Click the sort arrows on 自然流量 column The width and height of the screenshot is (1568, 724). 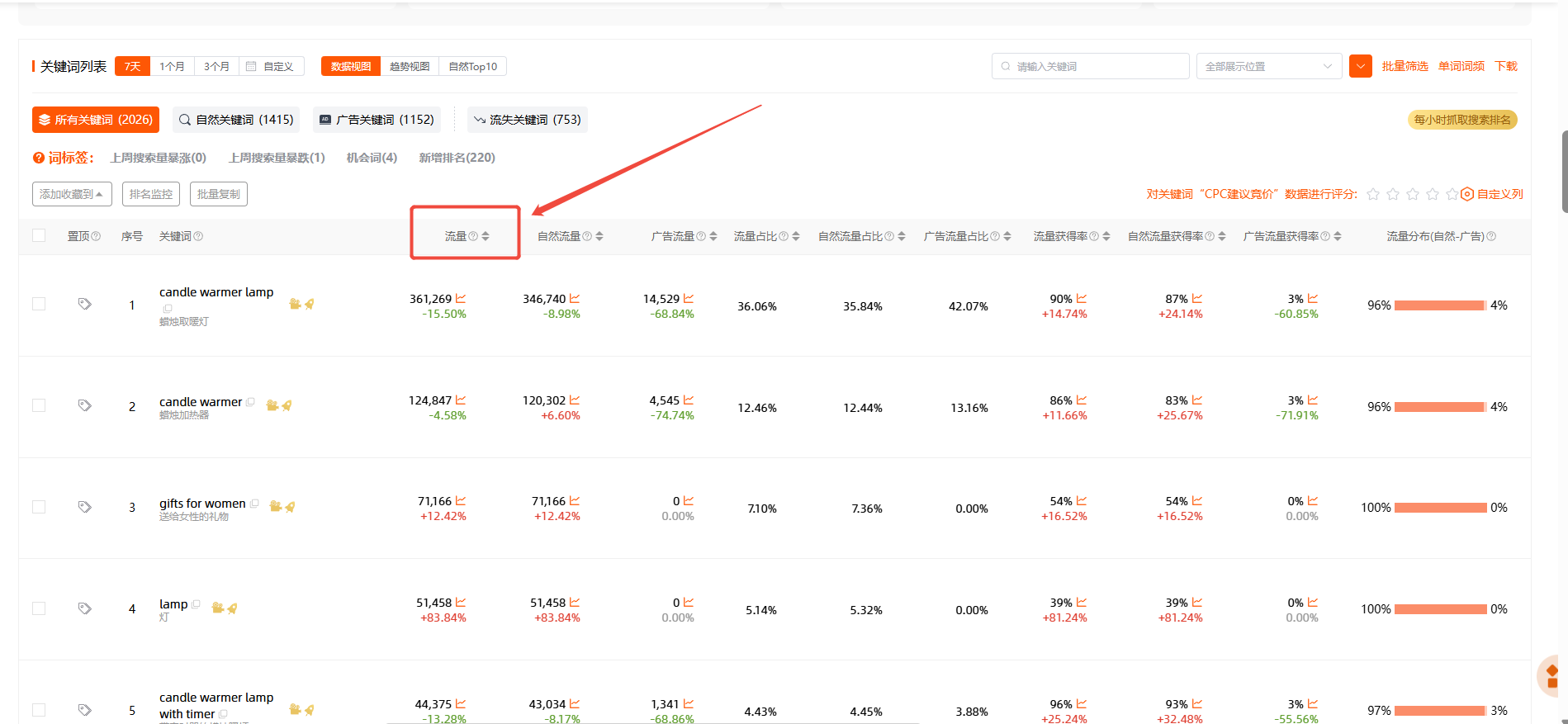point(599,236)
